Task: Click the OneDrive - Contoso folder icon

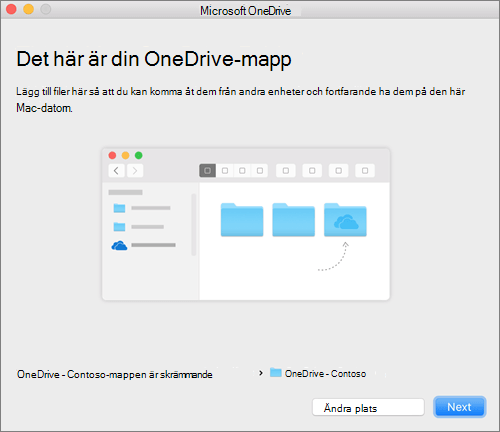Action: tap(276, 372)
